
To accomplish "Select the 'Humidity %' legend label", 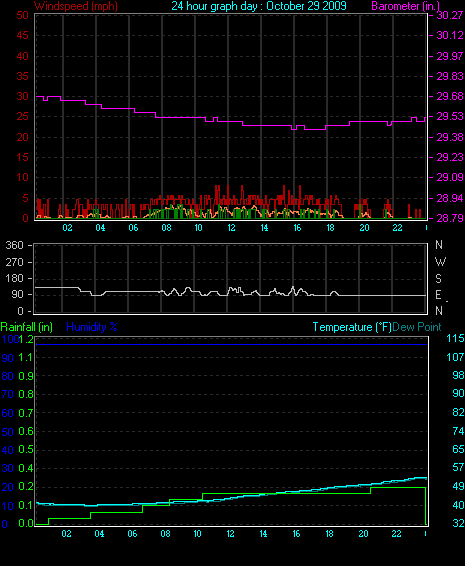I will (x=92, y=327).
